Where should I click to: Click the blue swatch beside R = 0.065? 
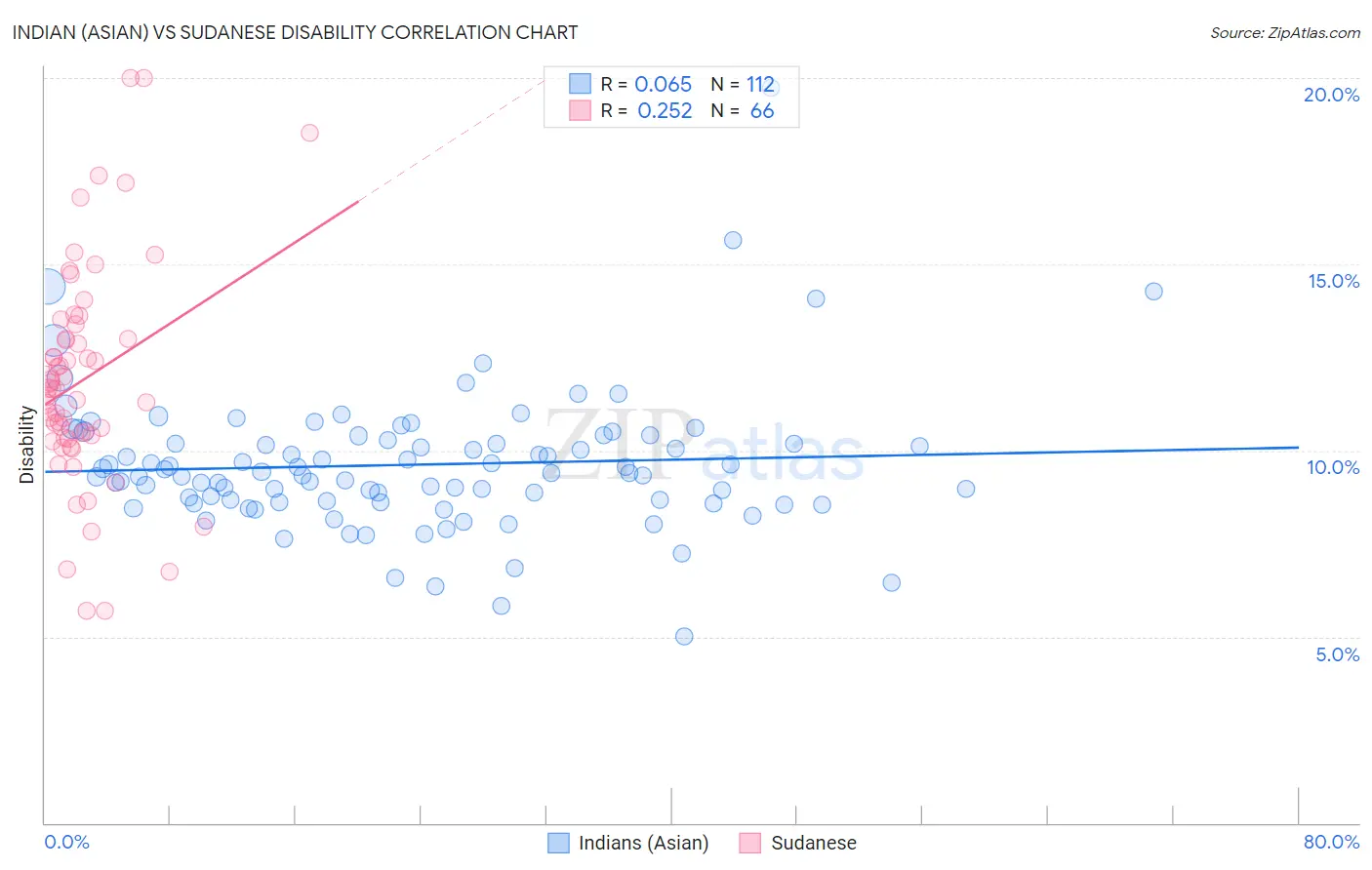580,84
